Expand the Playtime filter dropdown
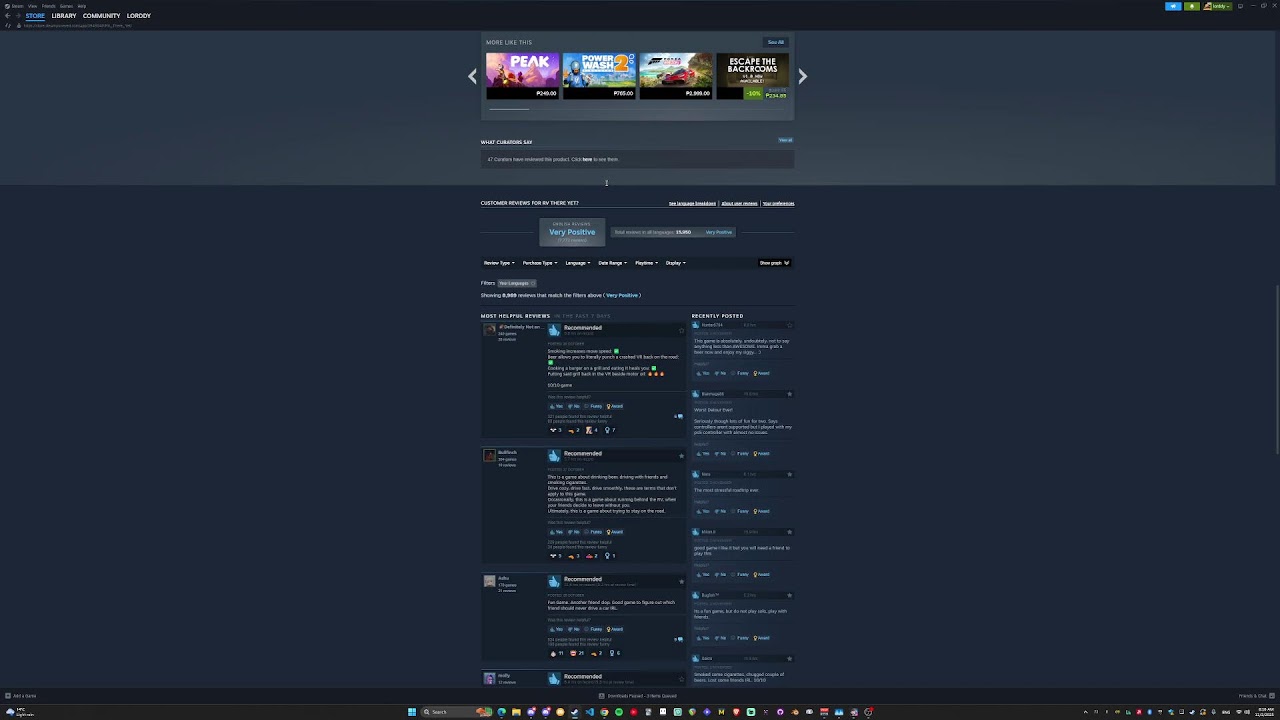The height and width of the screenshot is (720, 1280). [646, 263]
